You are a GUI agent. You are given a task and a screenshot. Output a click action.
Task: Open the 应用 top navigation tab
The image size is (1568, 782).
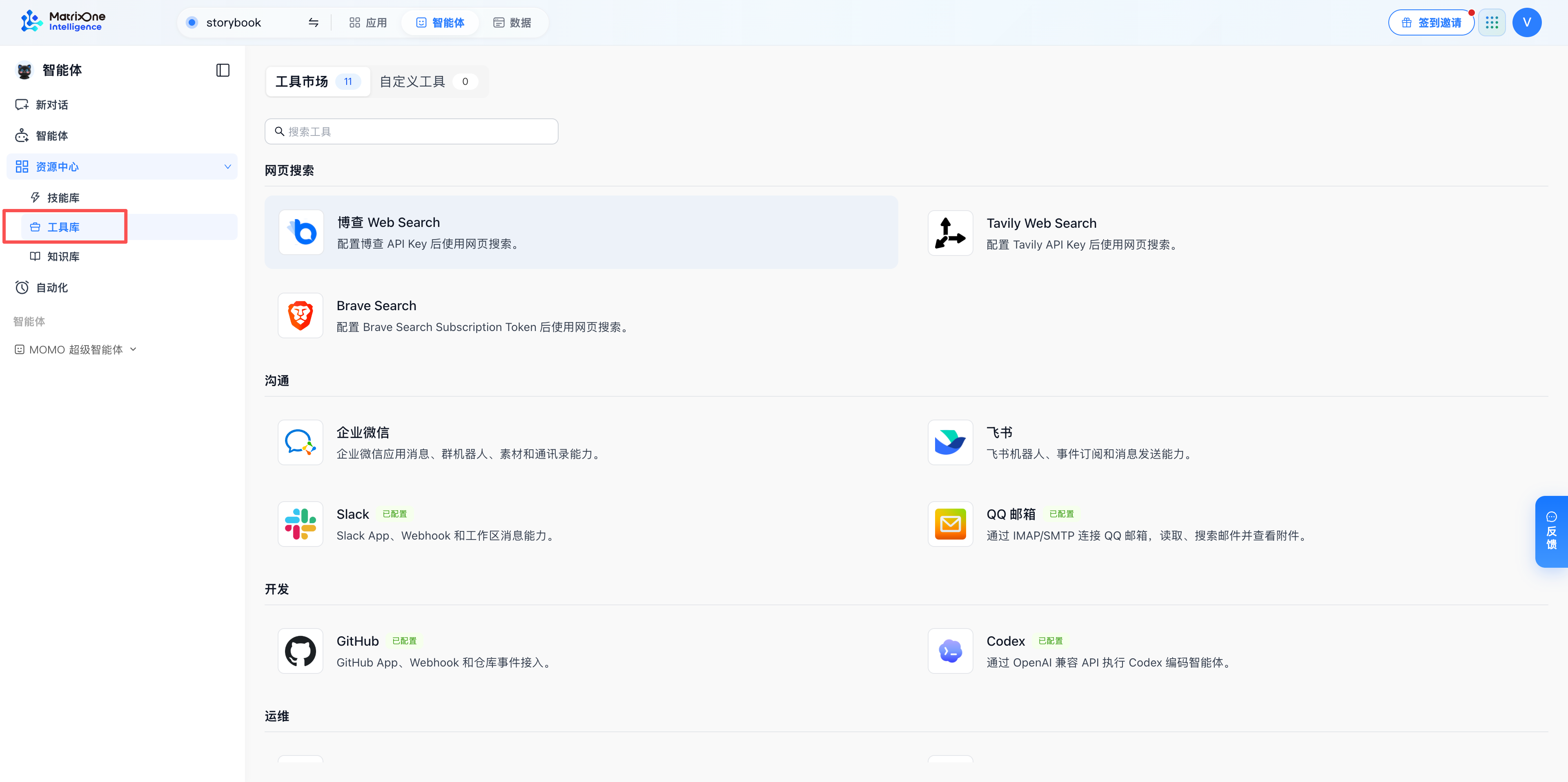tap(367, 22)
